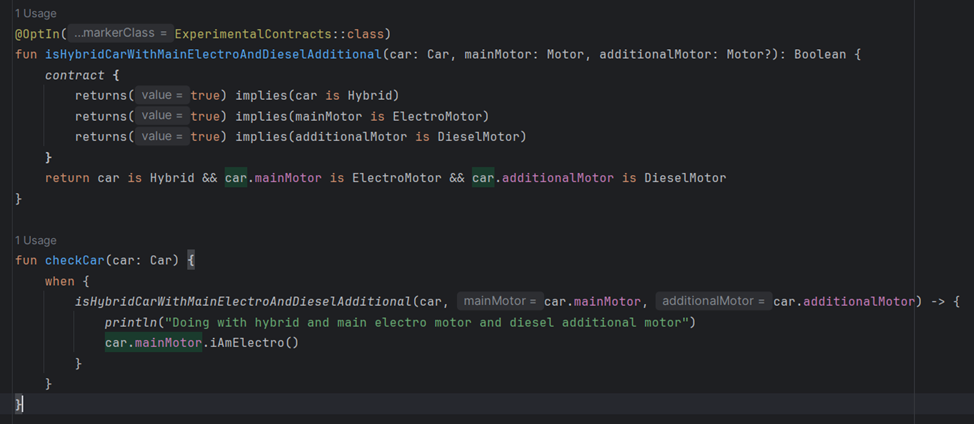The height and width of the screenshot is (424, 974).
Task: Open the "1 Usage" hint above @OptIn annotation
Action: (35, 14)
